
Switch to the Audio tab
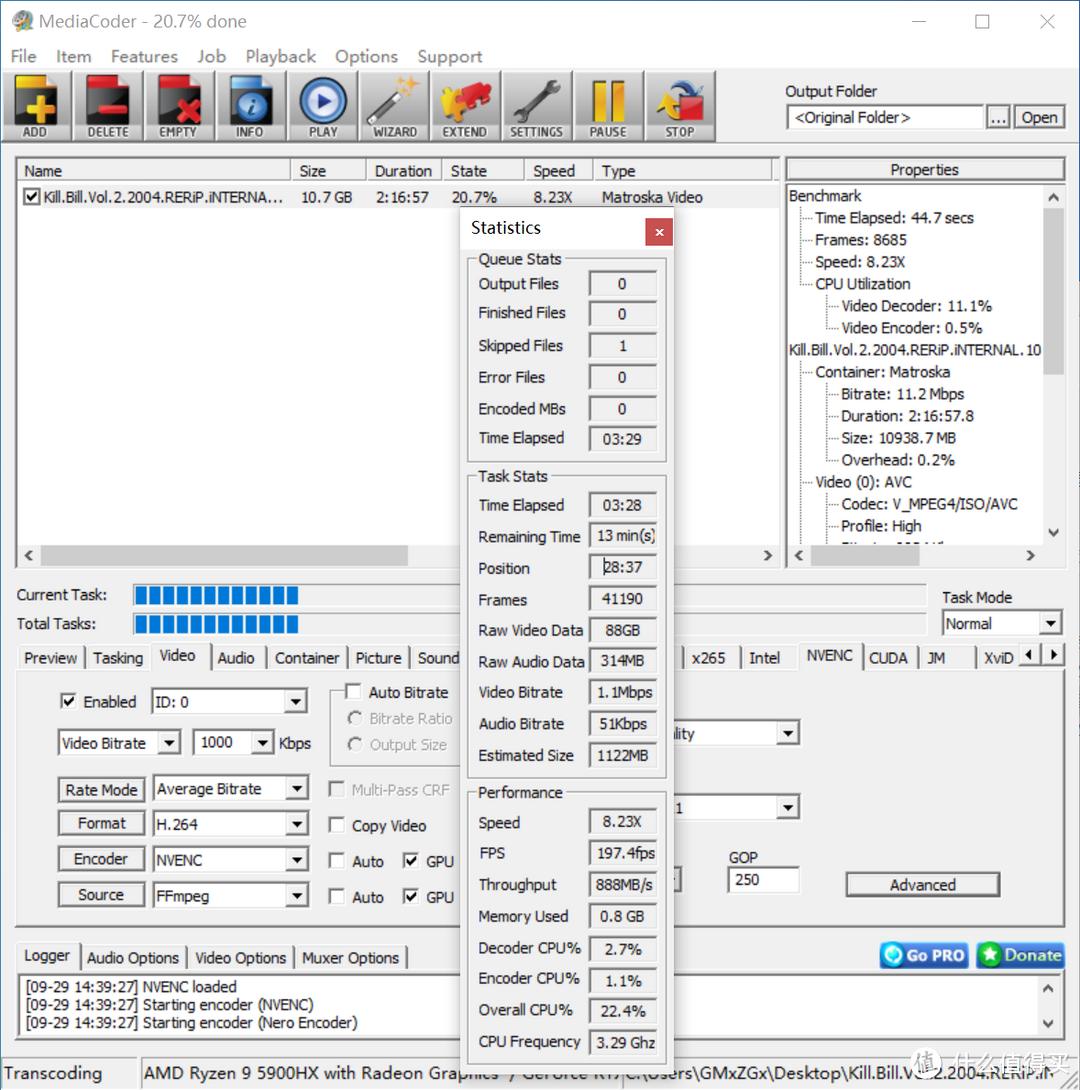(x=237, y=657)
